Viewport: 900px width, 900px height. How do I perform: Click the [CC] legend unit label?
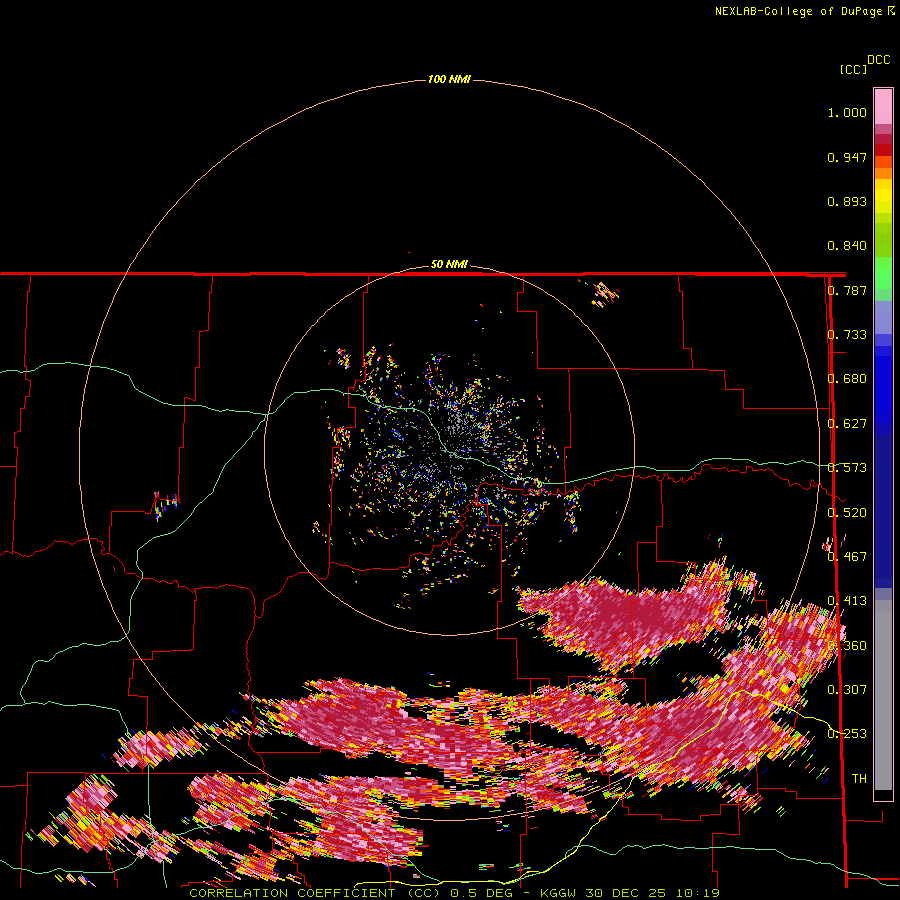click(853, 69)
